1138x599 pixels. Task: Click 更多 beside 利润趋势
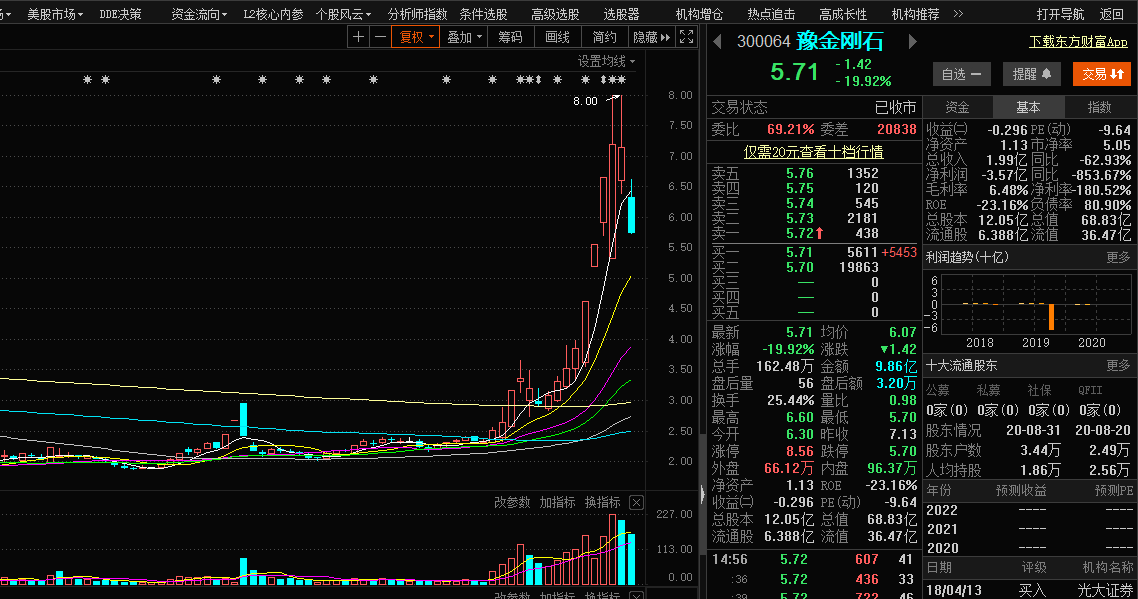click(x=1118, y=257)
